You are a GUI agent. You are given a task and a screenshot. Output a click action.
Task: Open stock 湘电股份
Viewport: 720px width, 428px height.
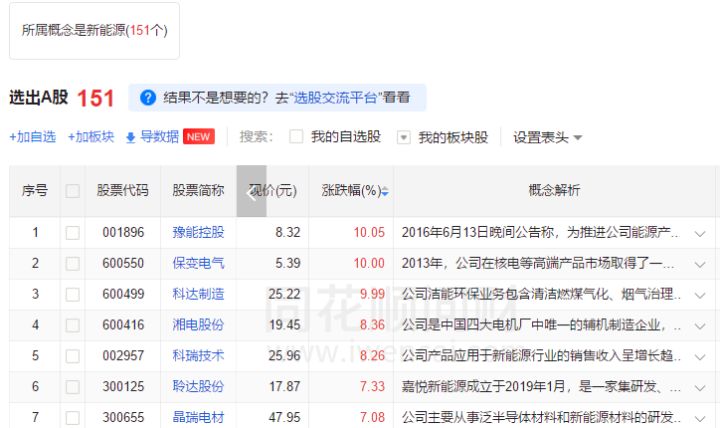click(198, 325)
